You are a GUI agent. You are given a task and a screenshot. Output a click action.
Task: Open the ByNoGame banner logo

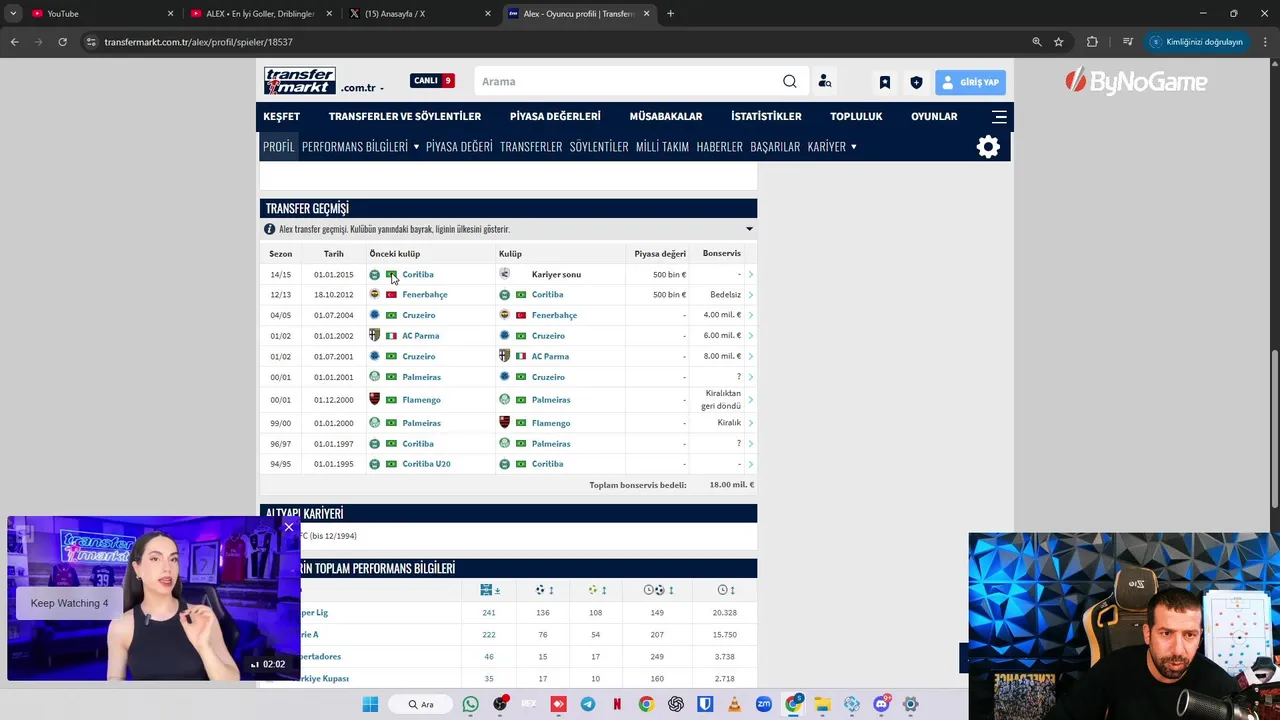[1136, 82]
